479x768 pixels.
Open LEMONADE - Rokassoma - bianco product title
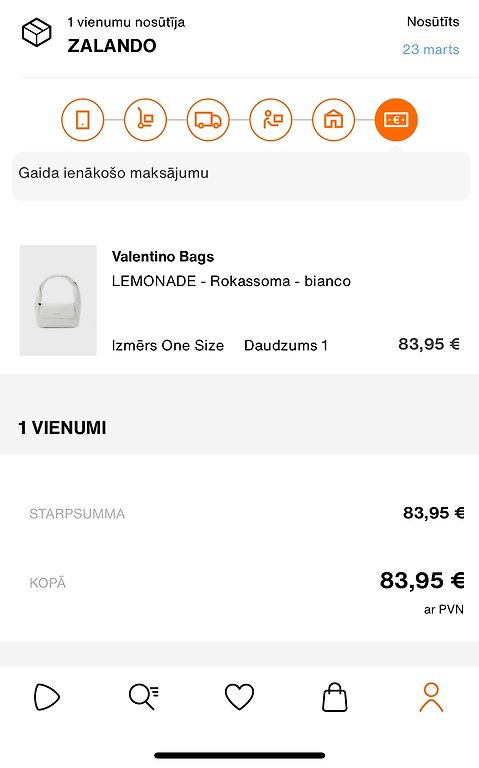click(x=231, y=281)
